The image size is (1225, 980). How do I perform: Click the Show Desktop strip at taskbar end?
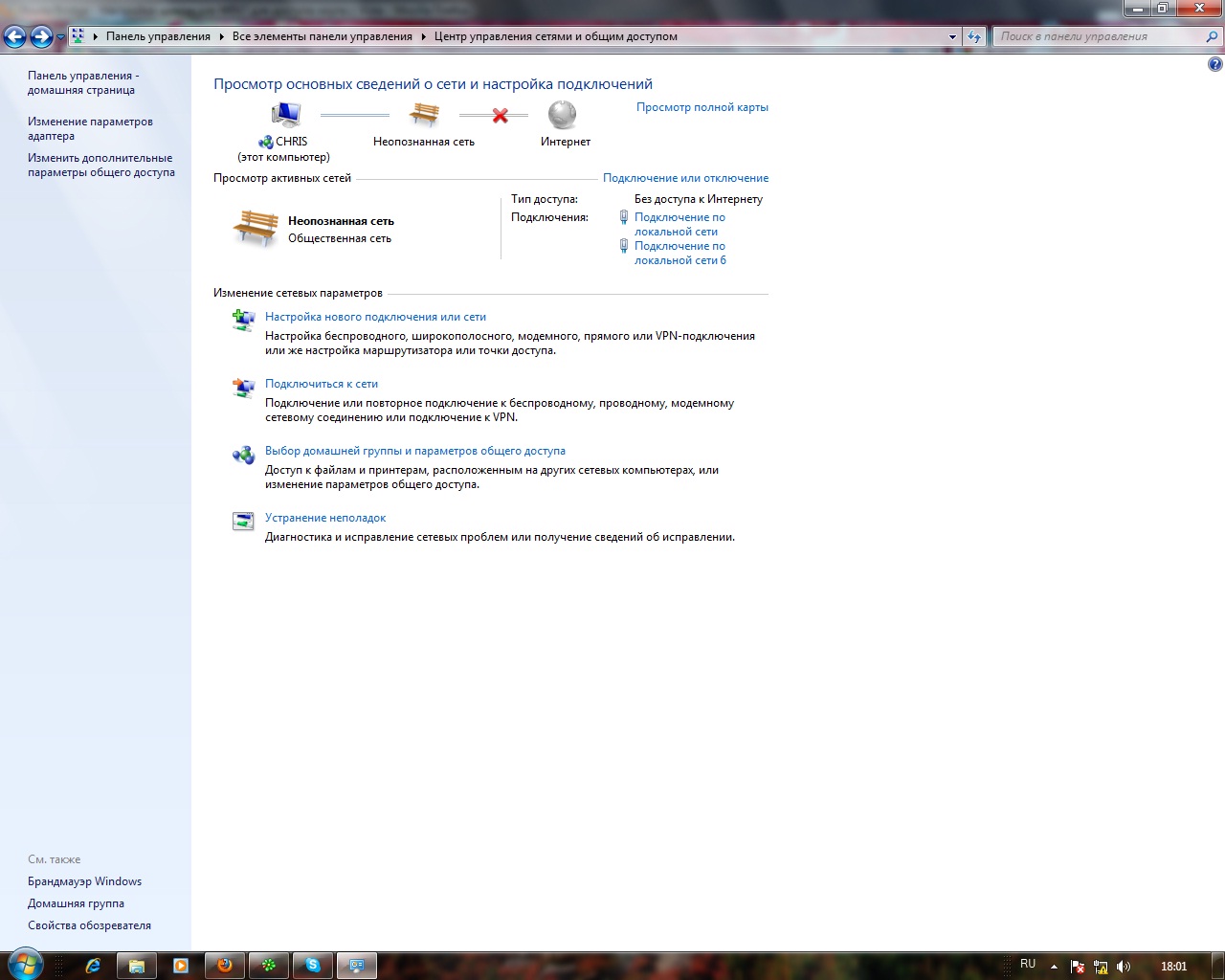pos(1217,966)
